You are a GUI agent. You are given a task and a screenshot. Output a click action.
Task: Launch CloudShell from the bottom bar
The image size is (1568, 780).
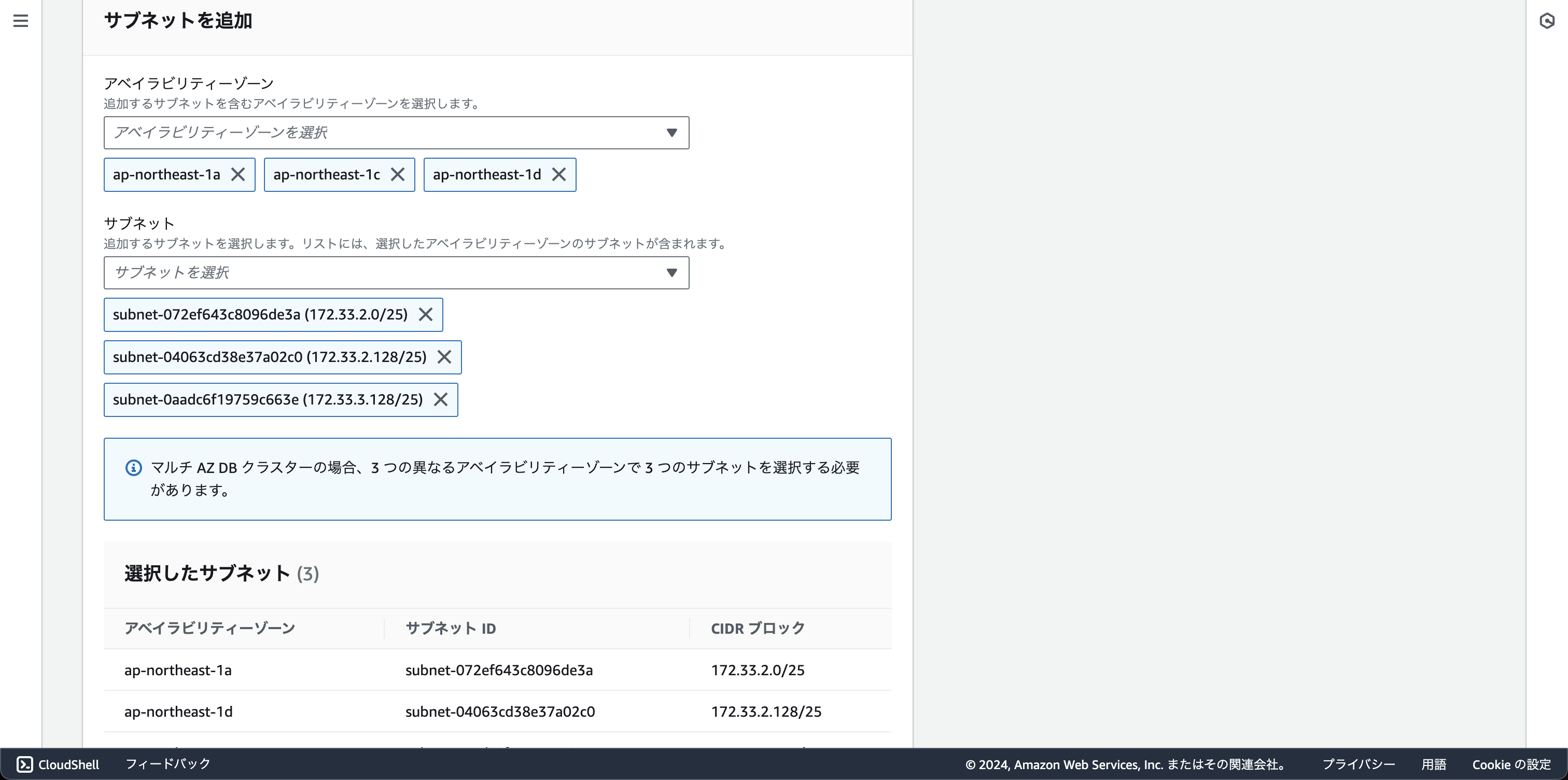point(58,764)
